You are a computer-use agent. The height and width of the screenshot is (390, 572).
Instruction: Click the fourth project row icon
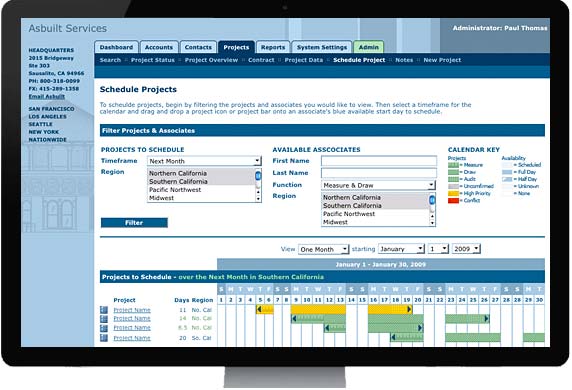[104, 338]
